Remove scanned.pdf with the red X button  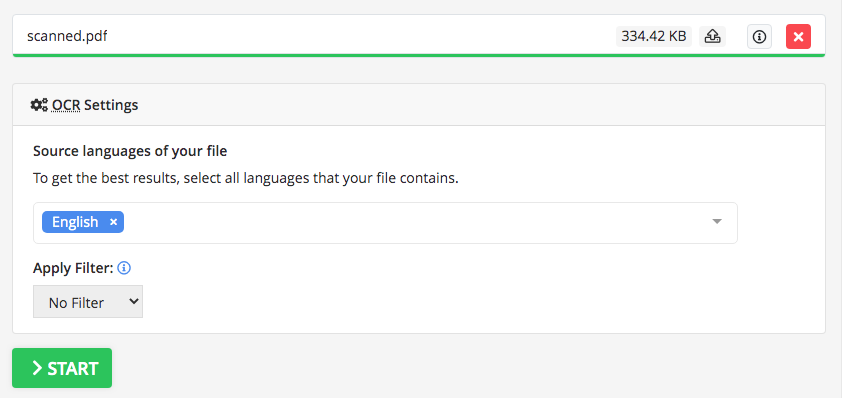point(799,37)
